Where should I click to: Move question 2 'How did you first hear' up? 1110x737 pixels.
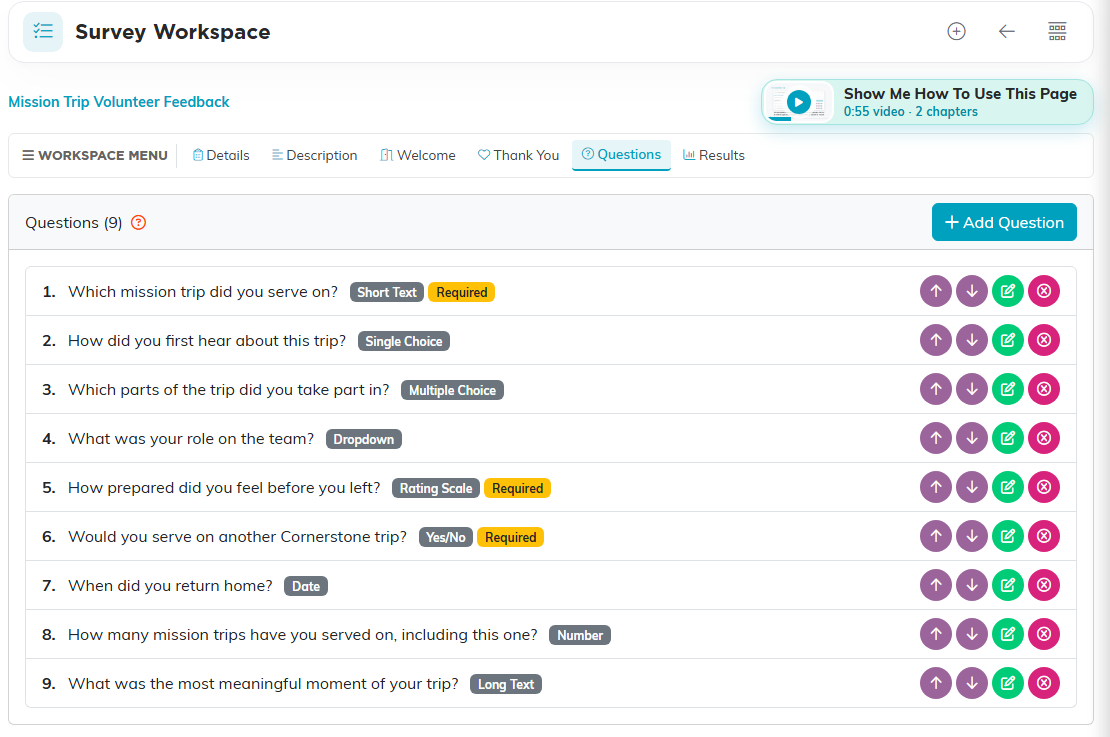click(936, 340)
